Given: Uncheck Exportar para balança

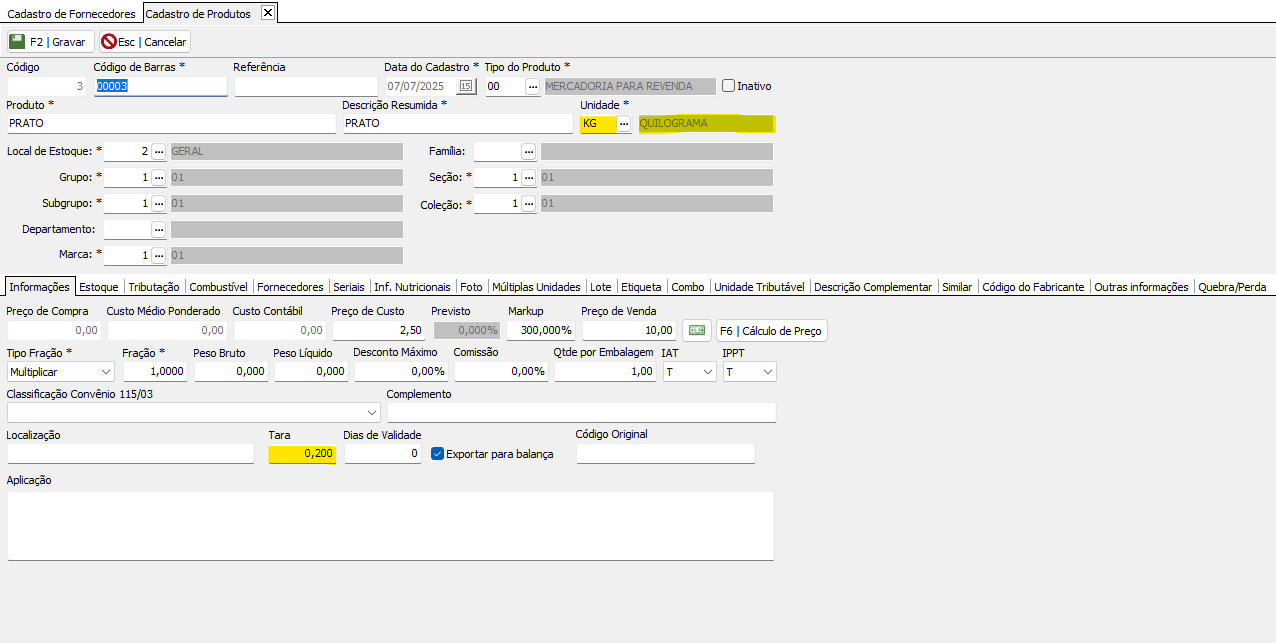Looking at the screenshot, I should point(437,453).
